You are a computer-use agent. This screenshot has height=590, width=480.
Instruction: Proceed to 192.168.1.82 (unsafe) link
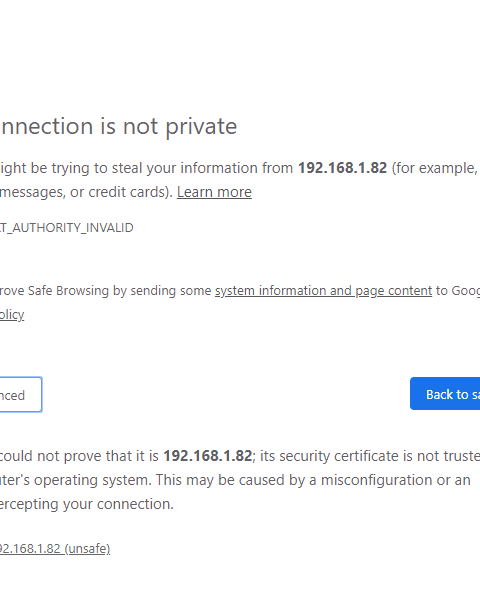pyautogui.click(x=55, y=549)
